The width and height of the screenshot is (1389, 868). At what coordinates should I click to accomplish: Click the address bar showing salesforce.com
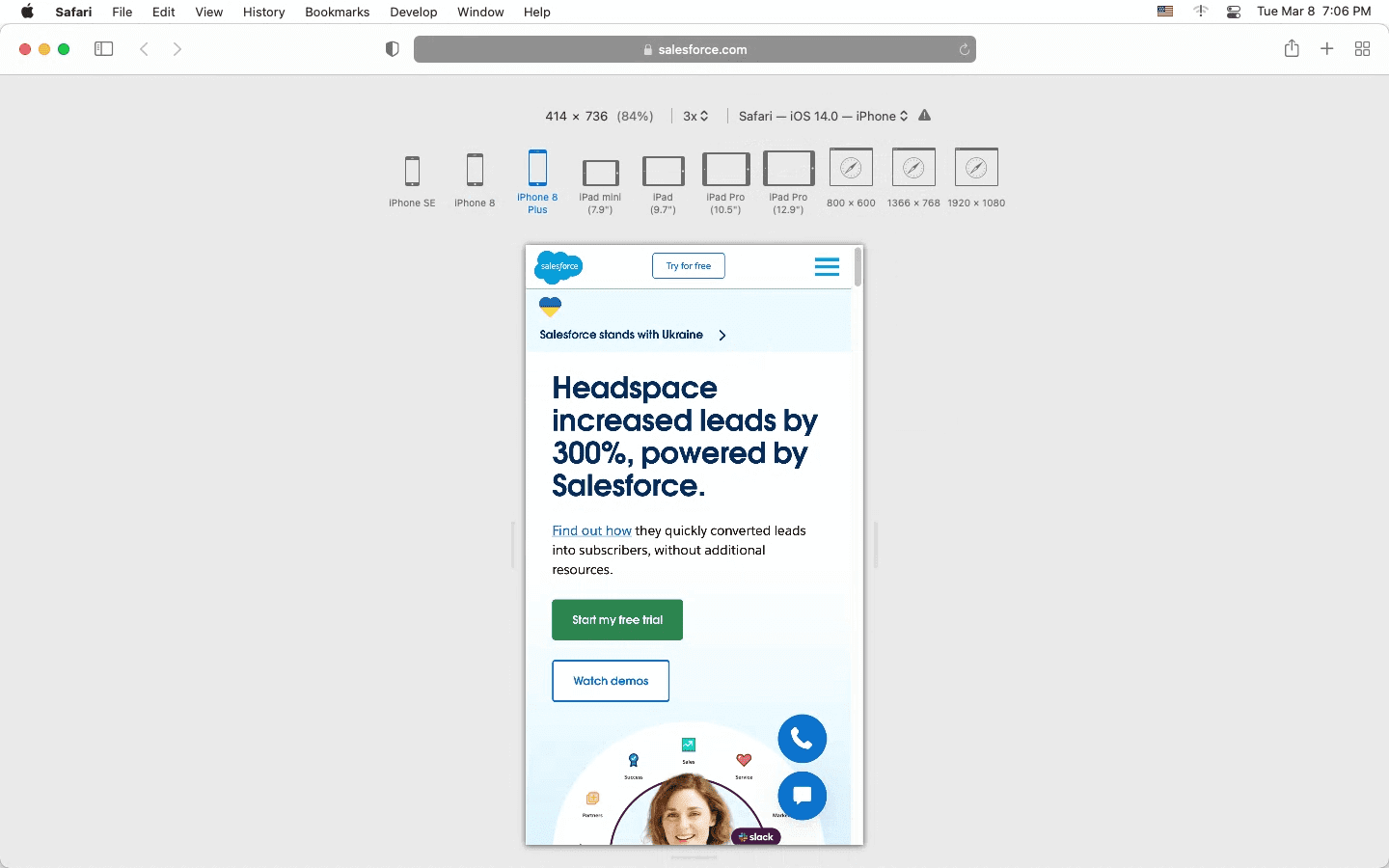[x=694, y=48]
